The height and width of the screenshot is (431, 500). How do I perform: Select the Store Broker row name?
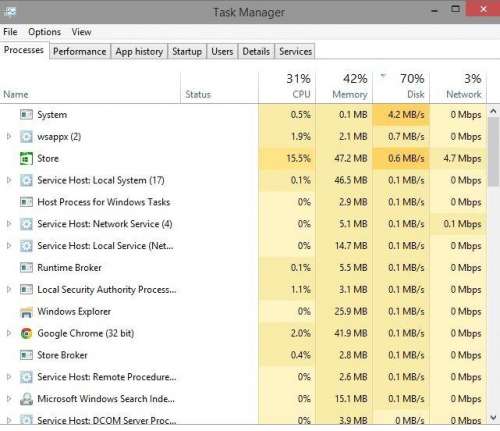tap(62, 355)
